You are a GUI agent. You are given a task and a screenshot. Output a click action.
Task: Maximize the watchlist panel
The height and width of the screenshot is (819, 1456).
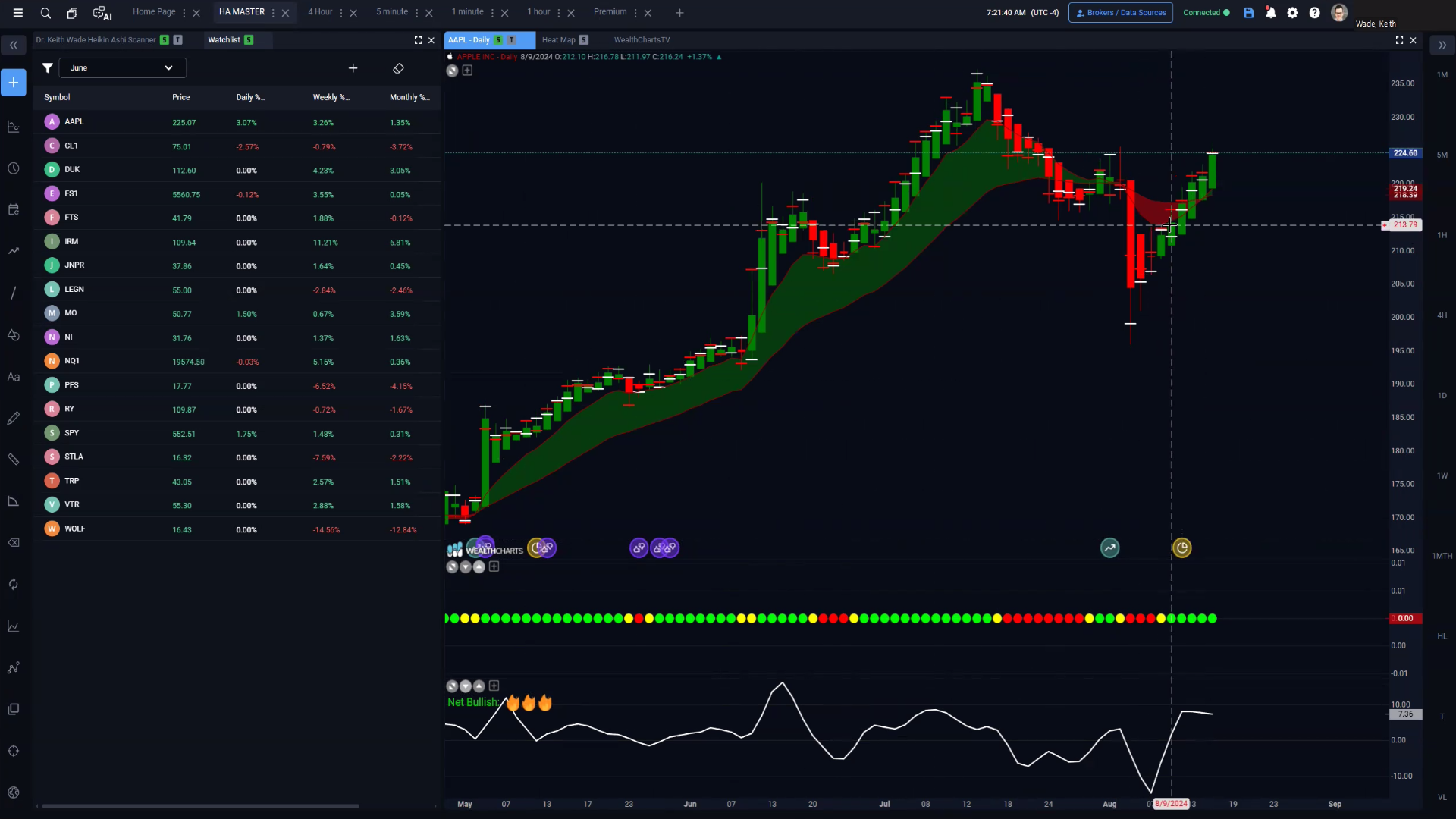tap(418, 40)
